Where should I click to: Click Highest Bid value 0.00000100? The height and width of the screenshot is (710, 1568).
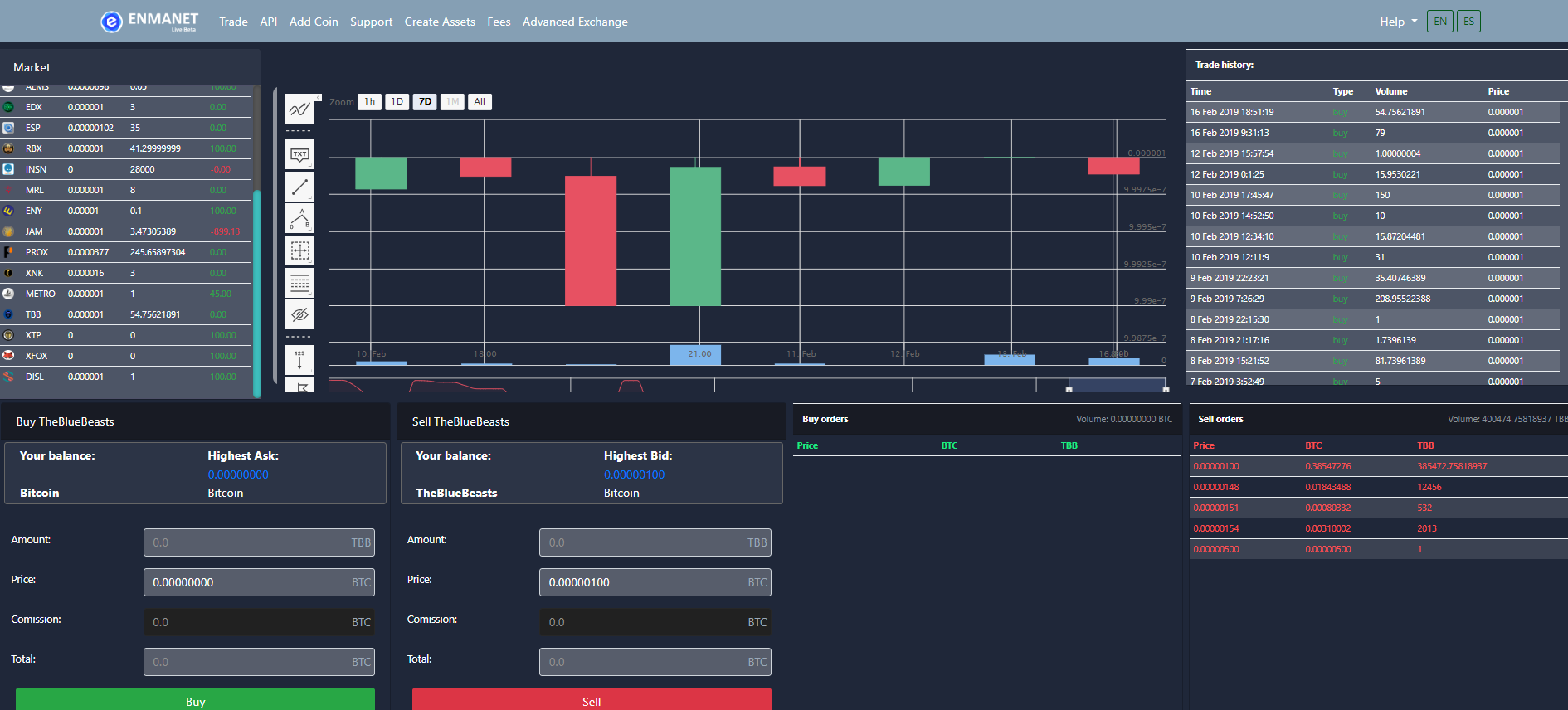[634, 474]
